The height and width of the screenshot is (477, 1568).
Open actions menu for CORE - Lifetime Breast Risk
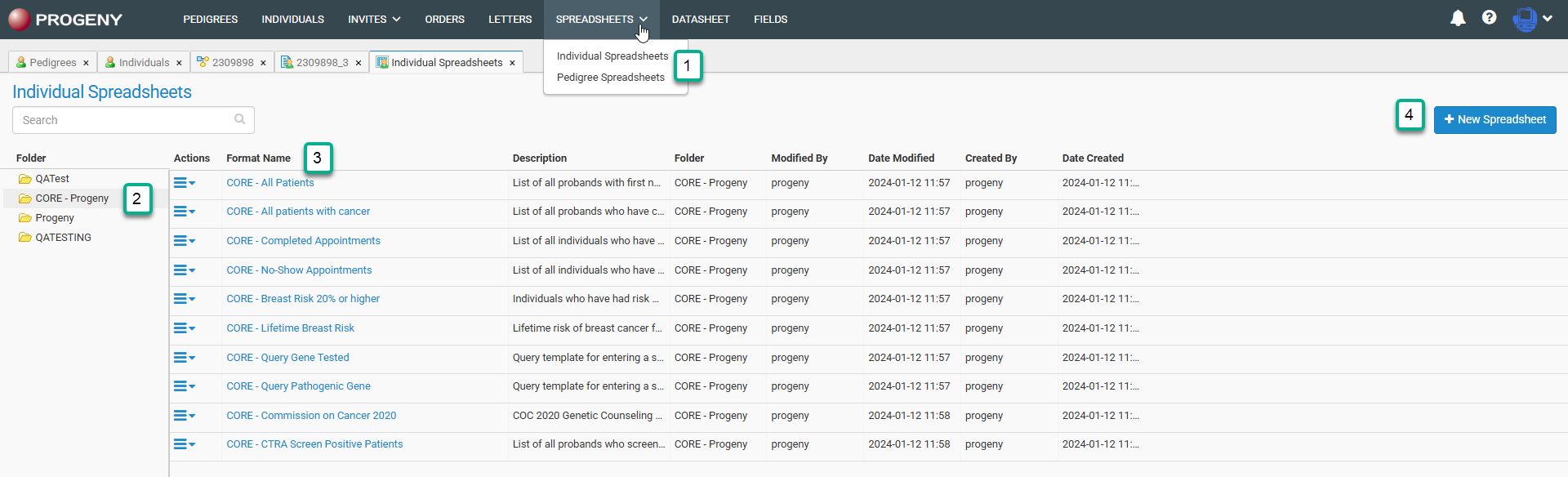[x=185, y=328]
